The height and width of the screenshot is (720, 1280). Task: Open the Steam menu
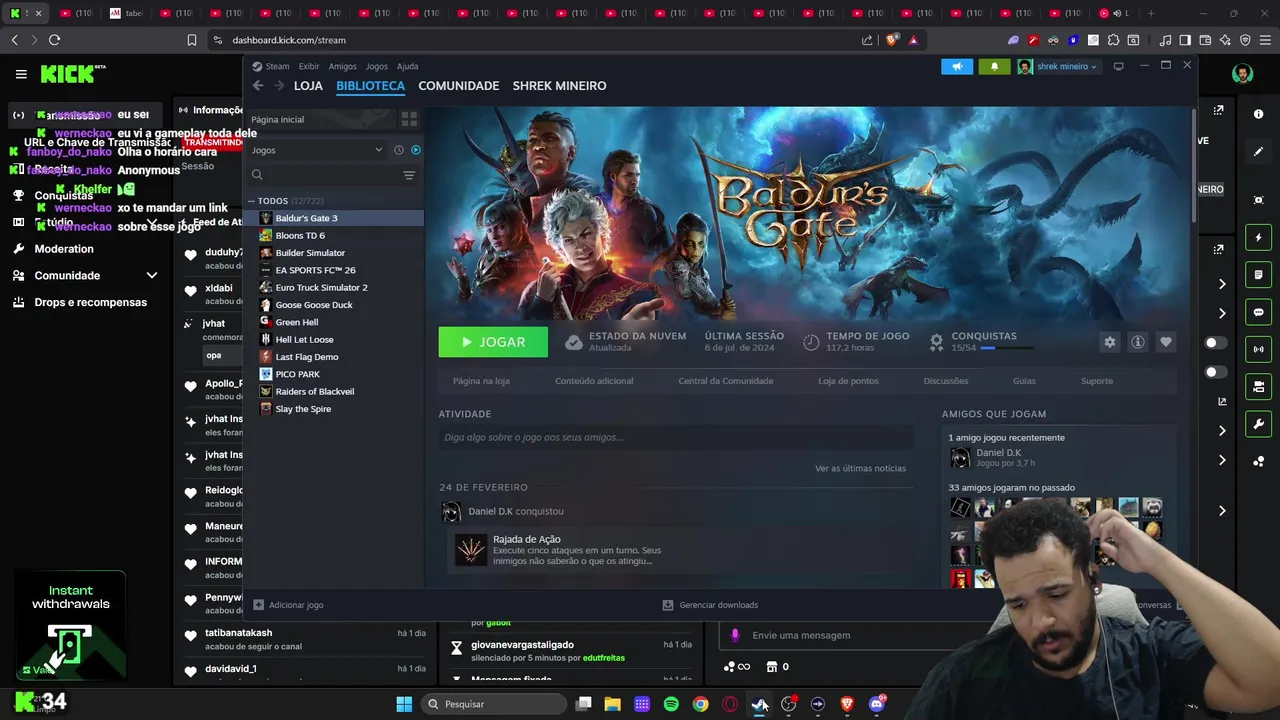[277, 66]
